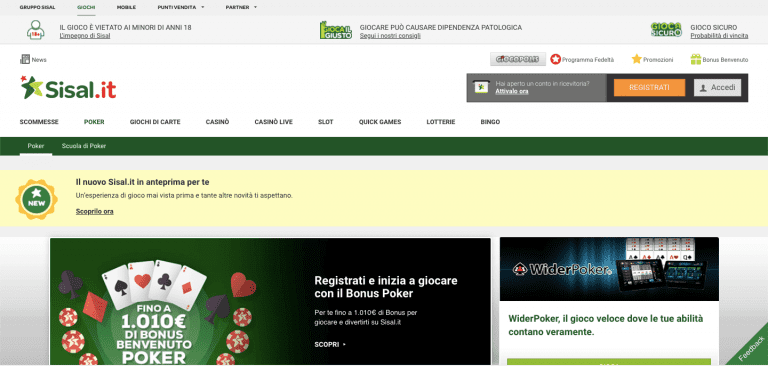Click the ricevitoria account icon
This screenshot has width=768, height=366.
tap(481, 87)
